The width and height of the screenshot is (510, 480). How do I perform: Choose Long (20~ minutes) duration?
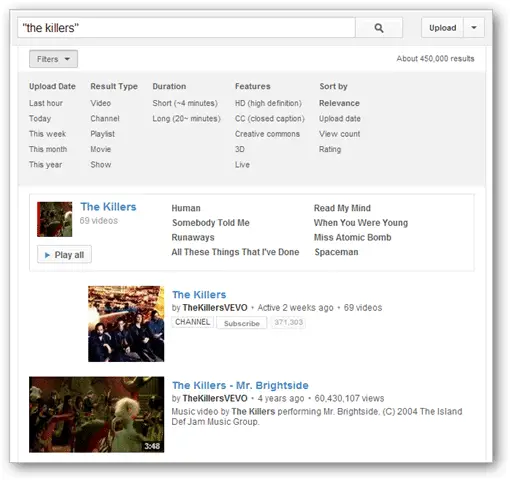point(187,119)
